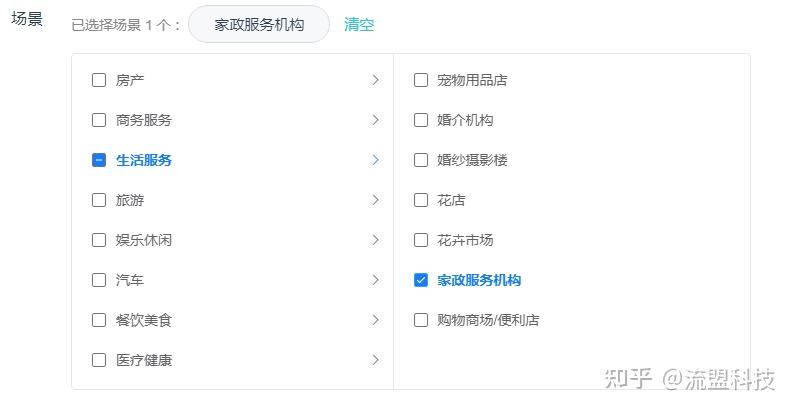Expand the 商务服务 chevron
Screen dimensions: 795x412
[375, 120]
